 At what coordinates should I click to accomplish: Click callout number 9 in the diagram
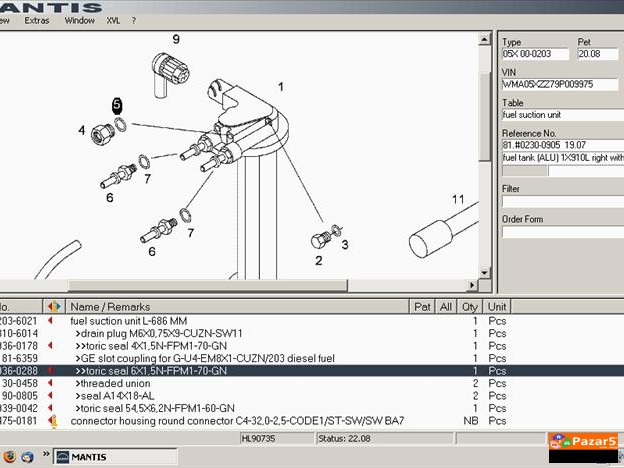click(176, 39)
